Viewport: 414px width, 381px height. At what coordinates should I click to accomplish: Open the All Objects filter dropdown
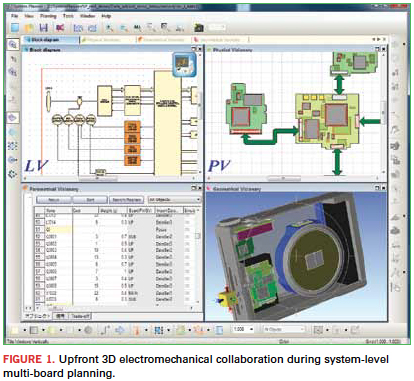(174, 200)
